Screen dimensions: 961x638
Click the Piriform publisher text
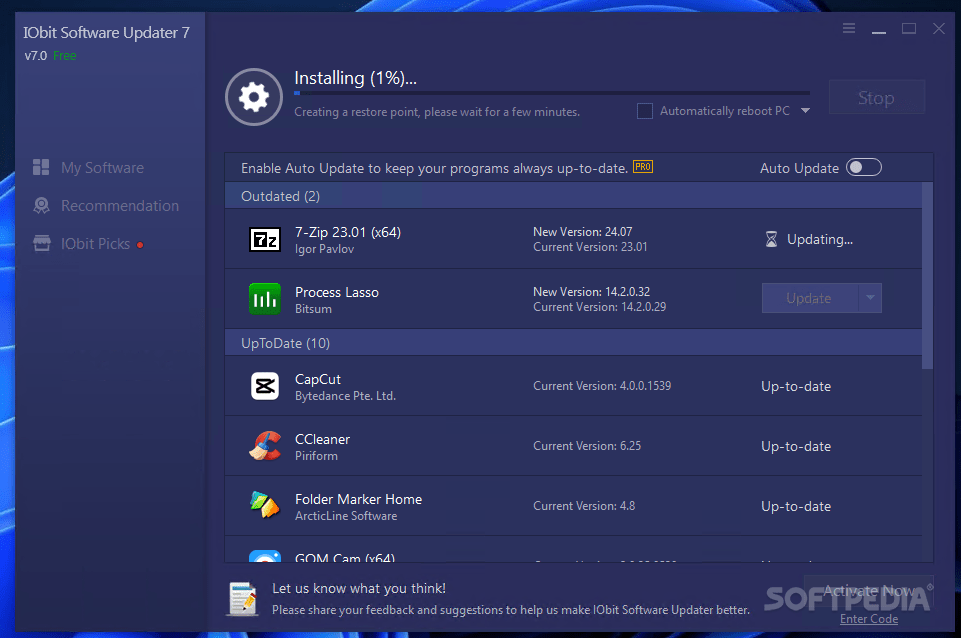pyautogui.click(x=316, y=456)
